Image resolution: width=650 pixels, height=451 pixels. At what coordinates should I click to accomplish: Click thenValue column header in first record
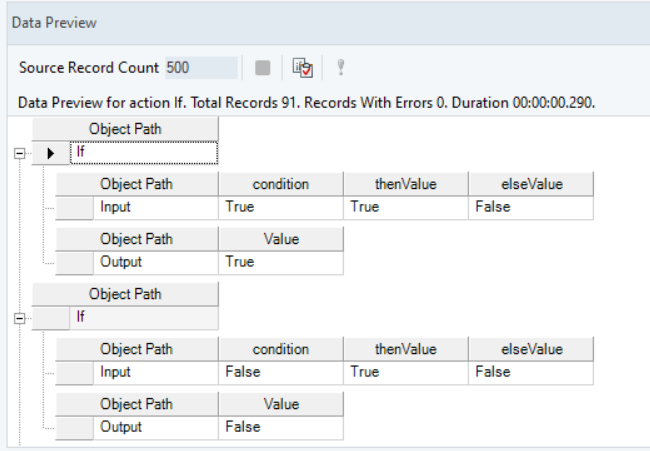click(405, 184)
